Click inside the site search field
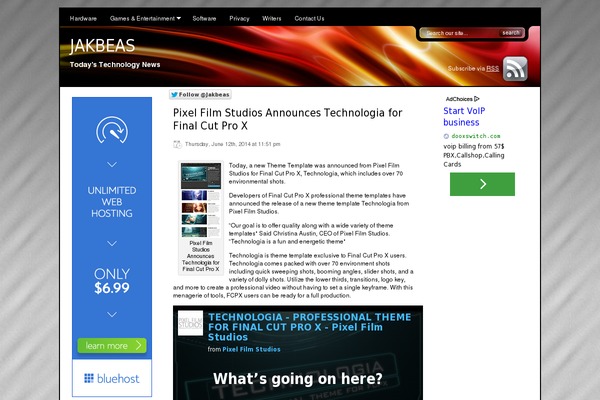 [x=460, y=33]
